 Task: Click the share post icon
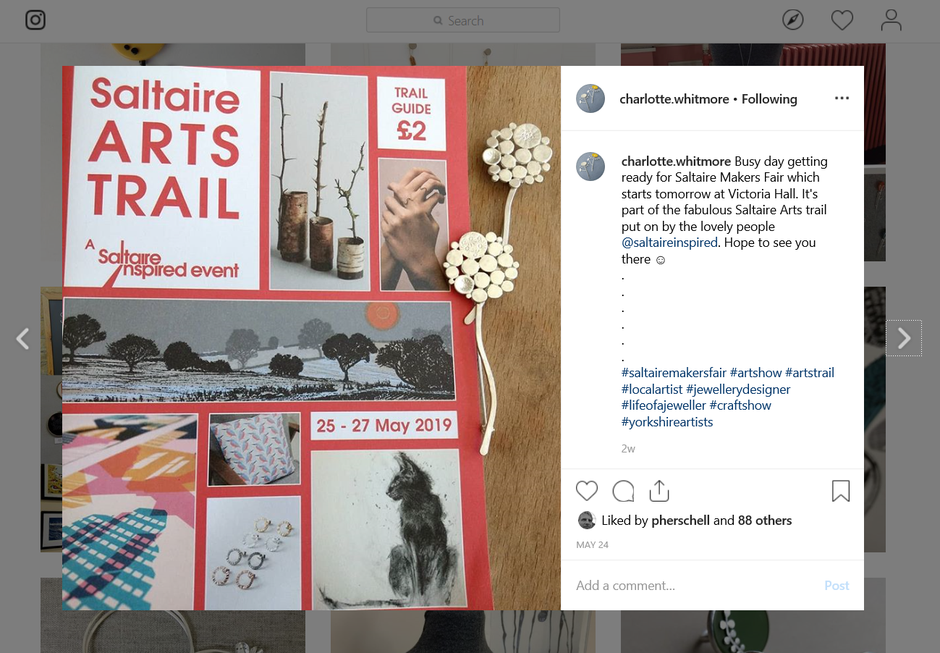(659, 490)
